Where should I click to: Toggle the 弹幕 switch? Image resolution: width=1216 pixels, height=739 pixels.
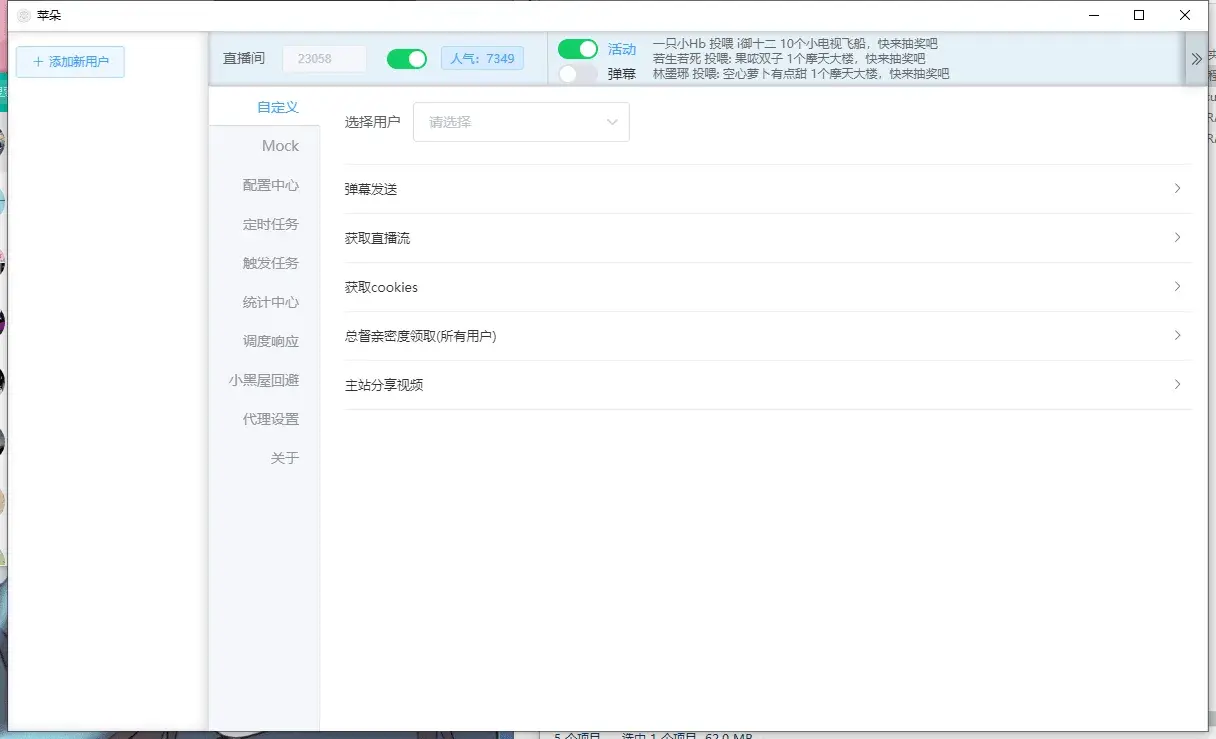coord(578,73)
